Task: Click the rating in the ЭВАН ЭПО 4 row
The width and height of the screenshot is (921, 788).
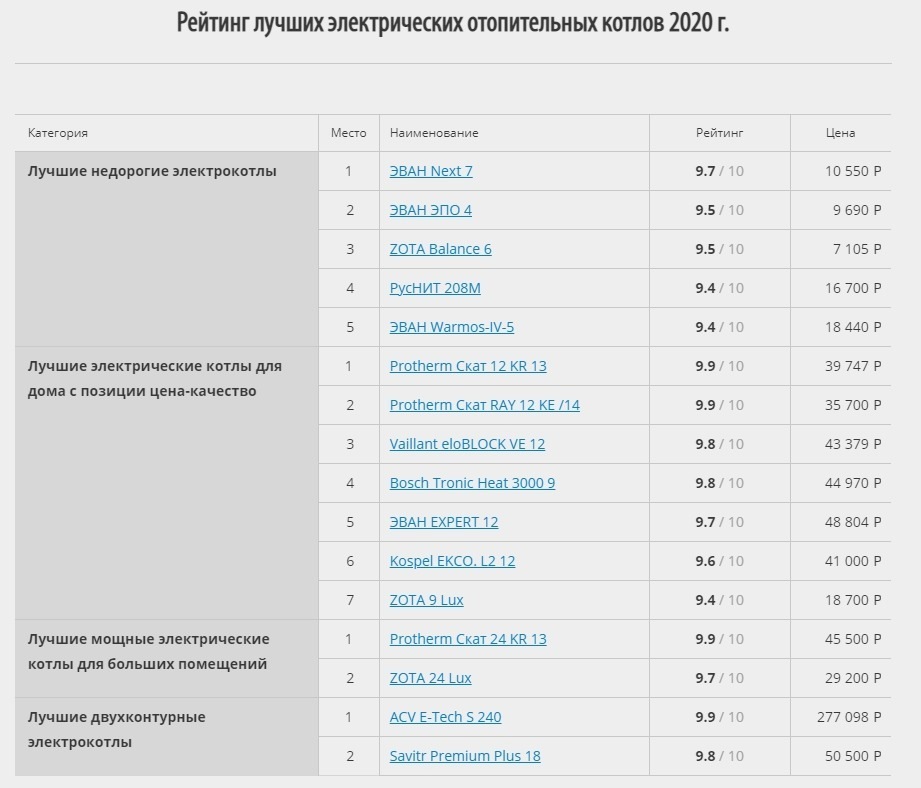Action: 720,210
